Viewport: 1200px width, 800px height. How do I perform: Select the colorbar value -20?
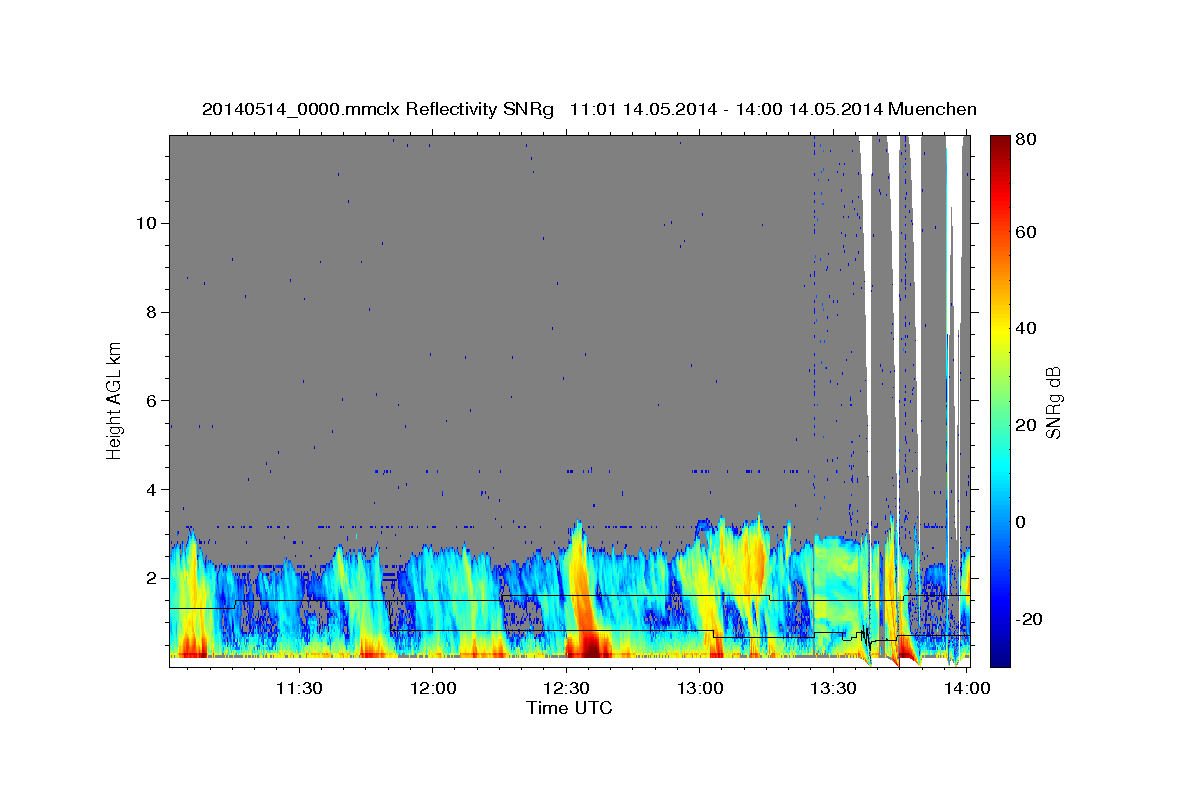click(x=1027, y=619)
